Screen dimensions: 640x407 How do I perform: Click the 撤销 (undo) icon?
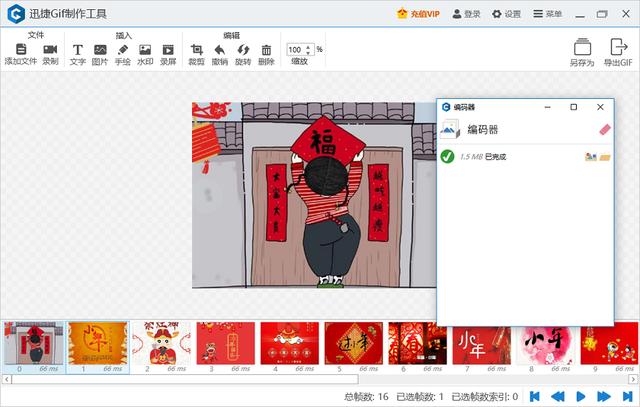(x=219, y=51)
